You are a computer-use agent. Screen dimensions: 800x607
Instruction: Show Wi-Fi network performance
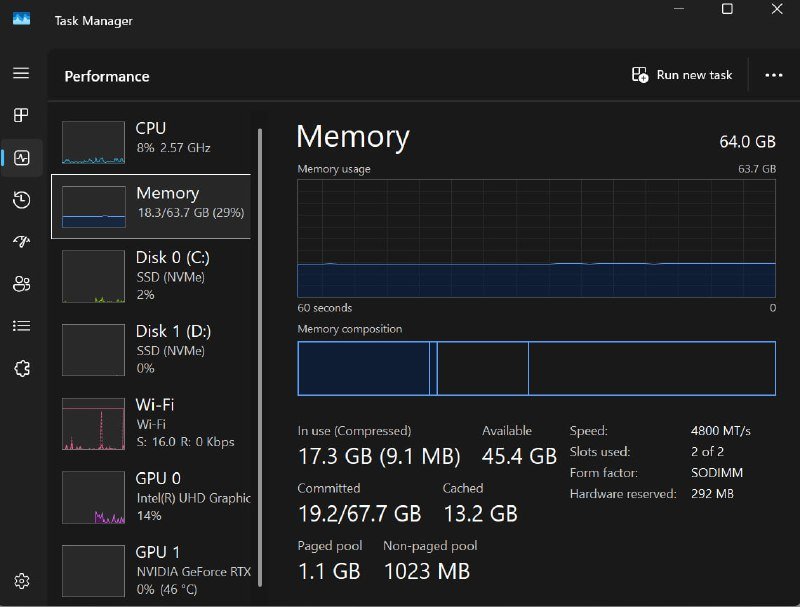tap(155, 423)
